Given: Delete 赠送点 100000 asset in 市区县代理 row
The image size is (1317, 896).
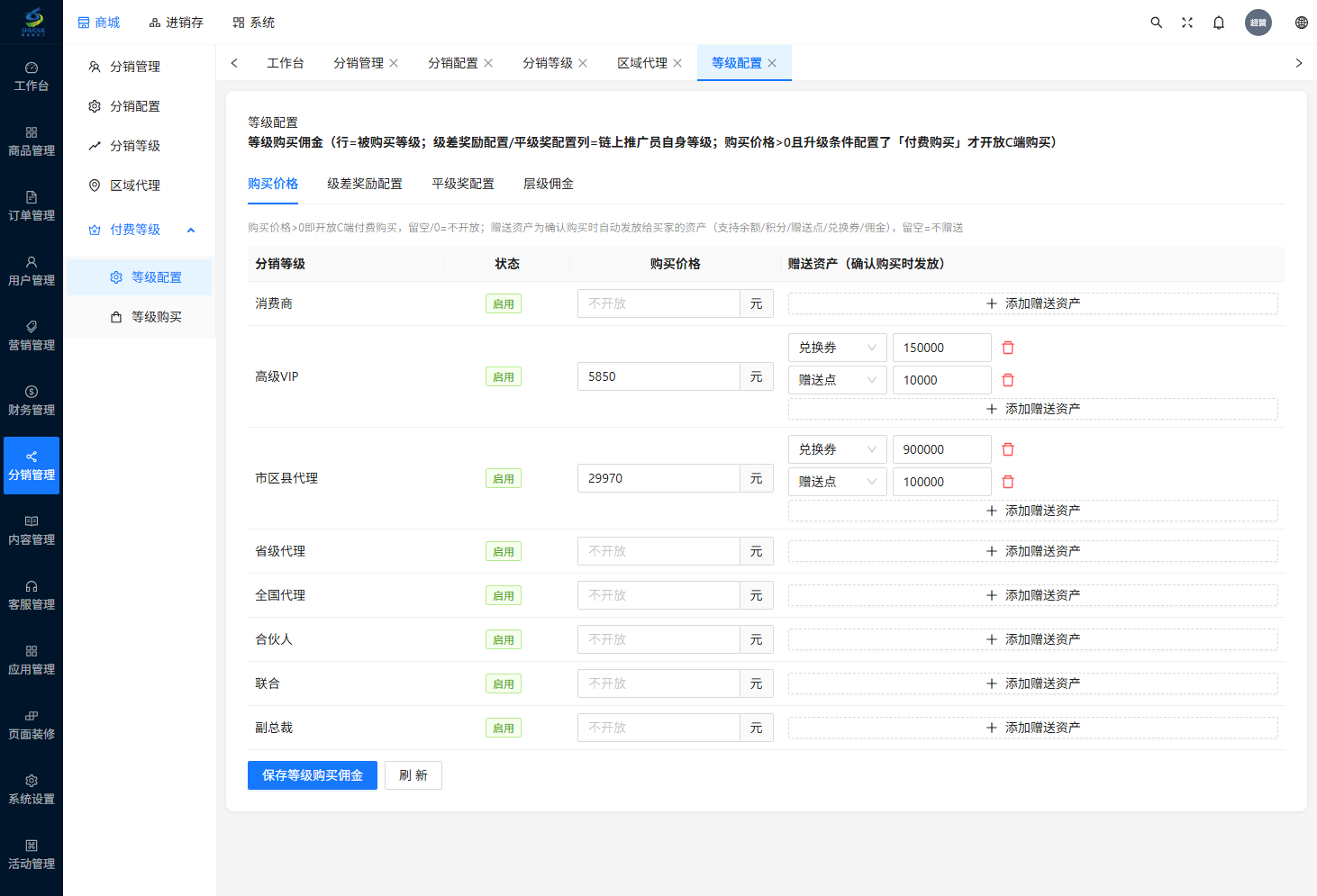Looking at the screenshot, I should pos(1008,482).
